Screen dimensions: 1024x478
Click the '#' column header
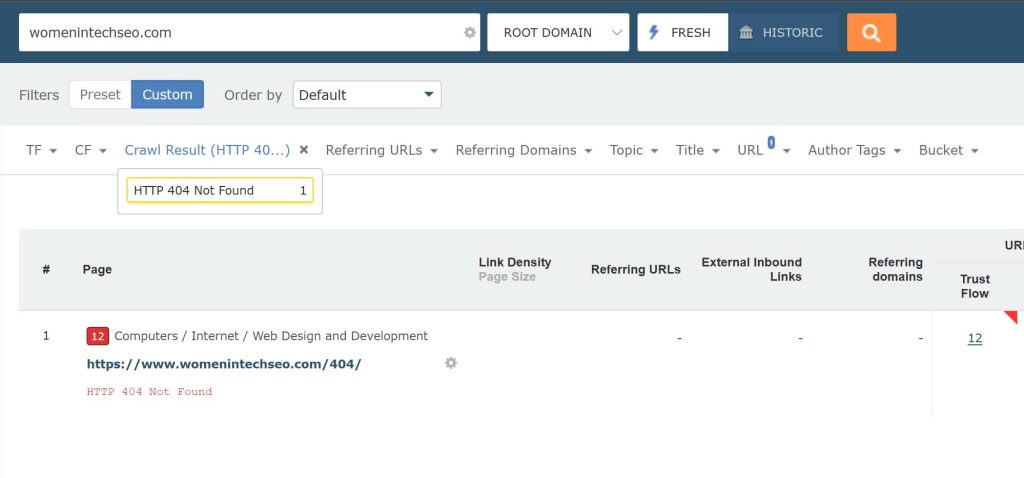pyautogui.click(x=46, y=270)
